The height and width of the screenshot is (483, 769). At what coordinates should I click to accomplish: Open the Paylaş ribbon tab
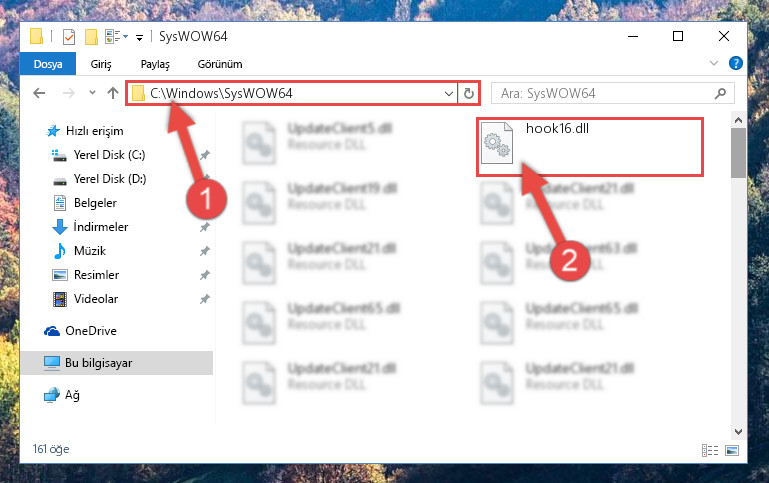point(155,64)
